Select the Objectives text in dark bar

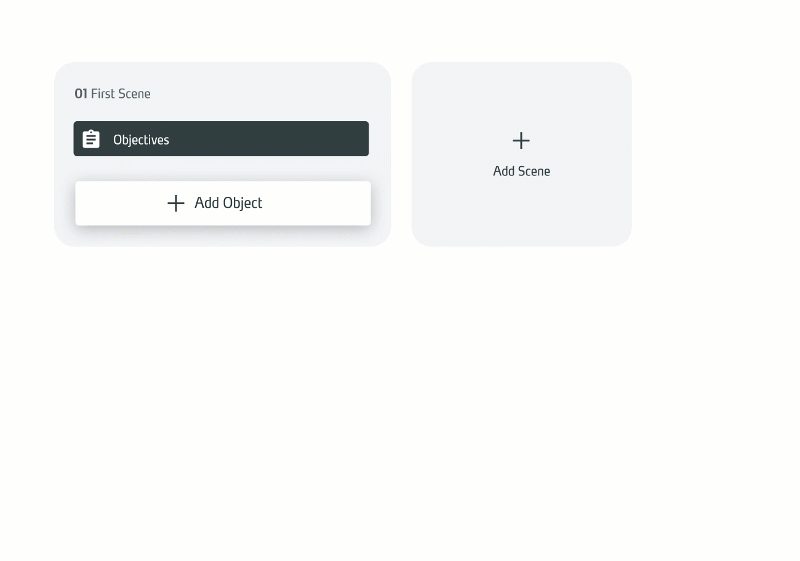tap(141, 140)
